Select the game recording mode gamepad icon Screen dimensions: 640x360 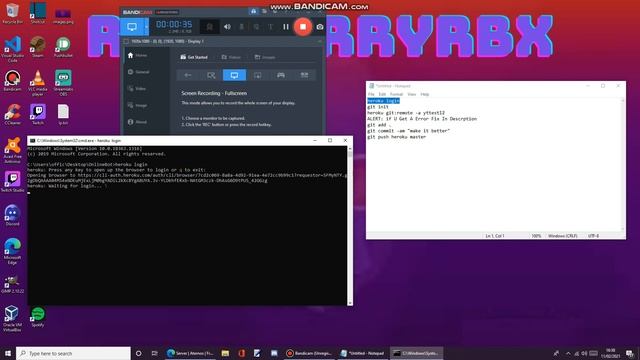tap(281, 75)
